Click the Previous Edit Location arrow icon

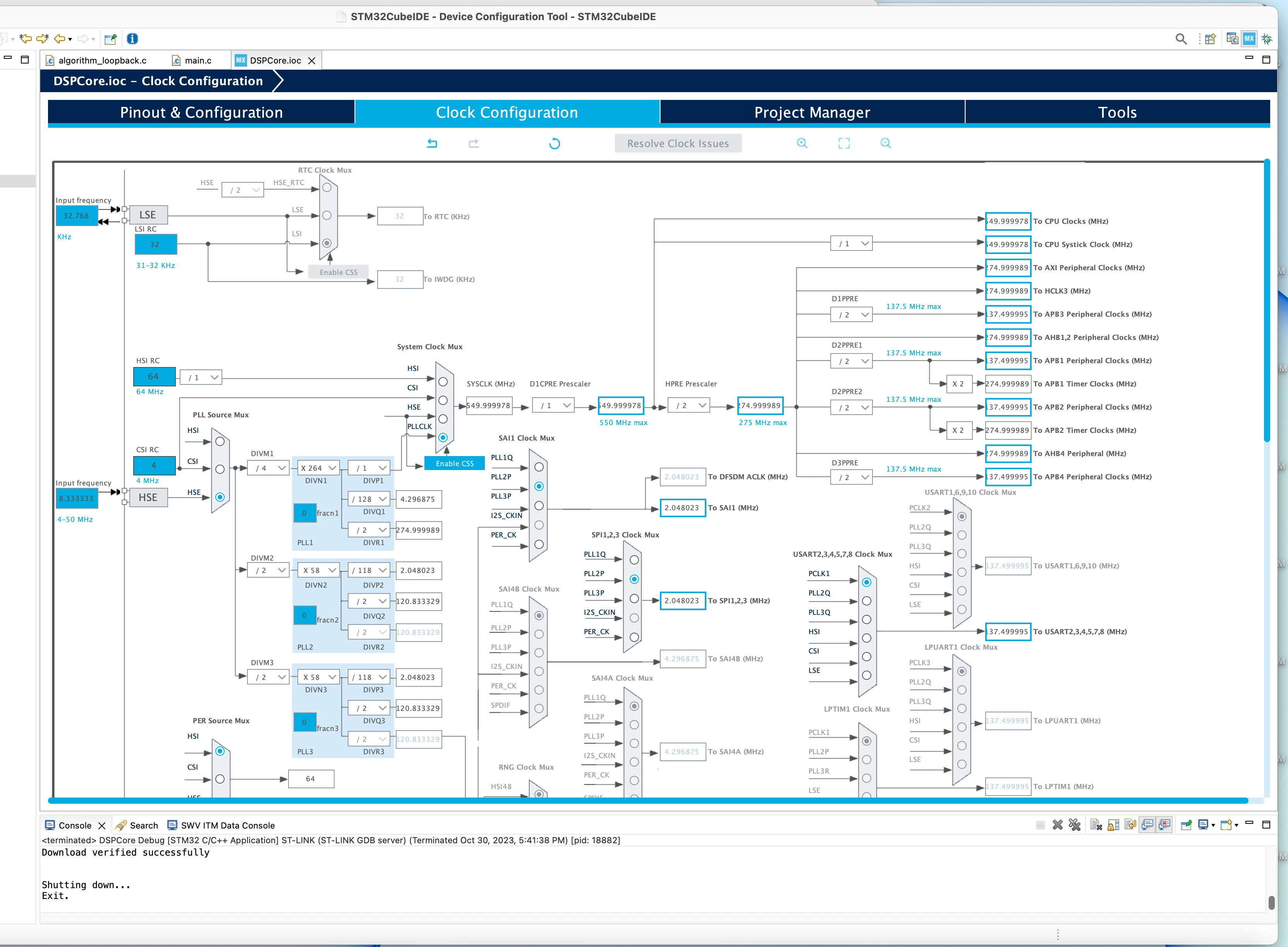click(x=25, y=39)
